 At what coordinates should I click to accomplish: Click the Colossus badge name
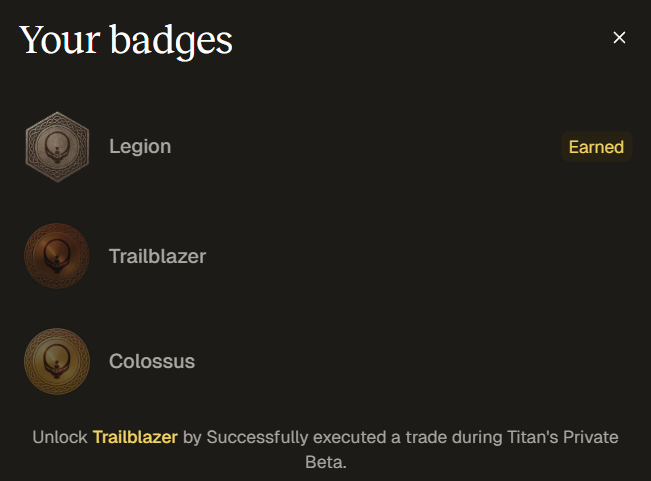[152, 361]
